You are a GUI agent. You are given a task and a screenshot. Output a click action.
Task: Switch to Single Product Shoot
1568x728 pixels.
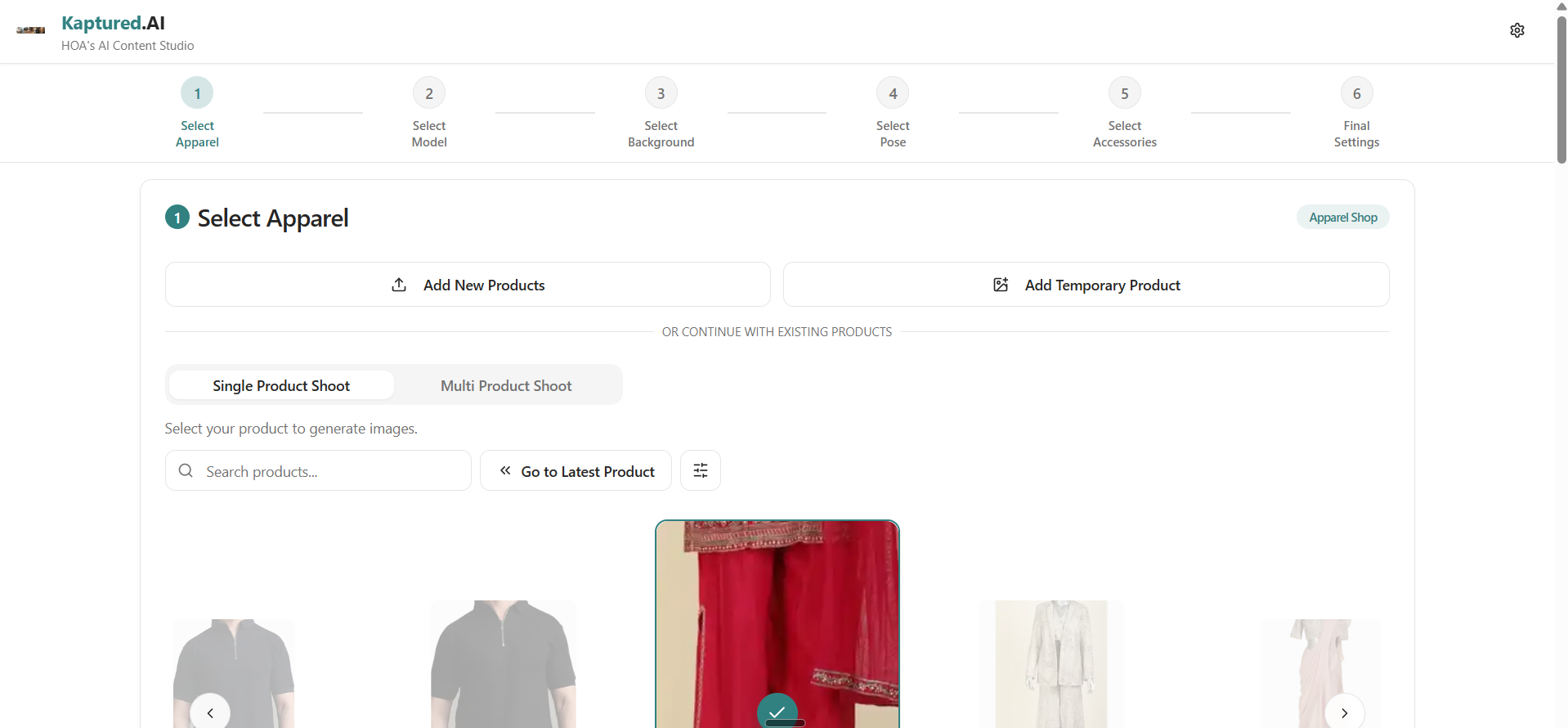coord(281,385)
